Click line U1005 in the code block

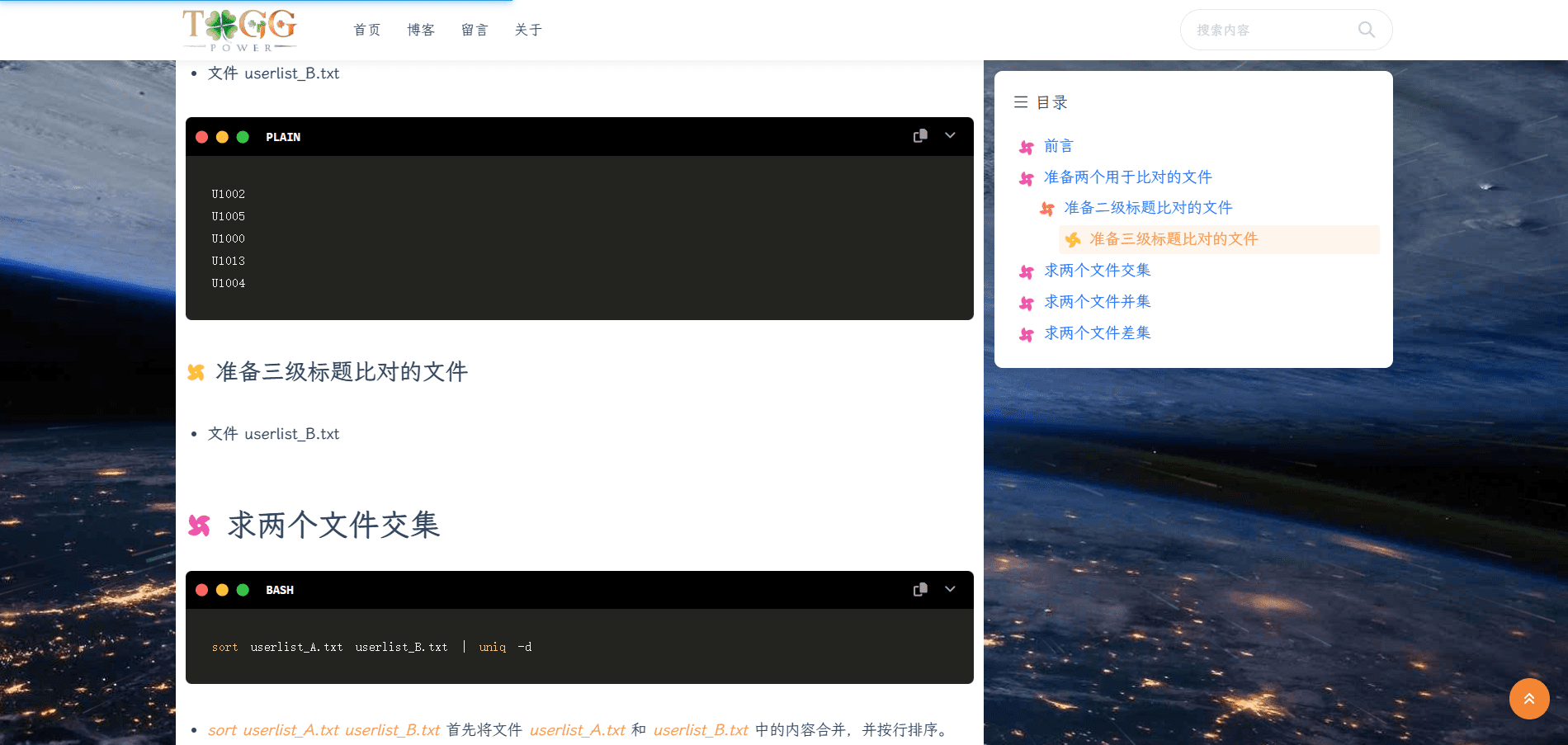point(229,216)
